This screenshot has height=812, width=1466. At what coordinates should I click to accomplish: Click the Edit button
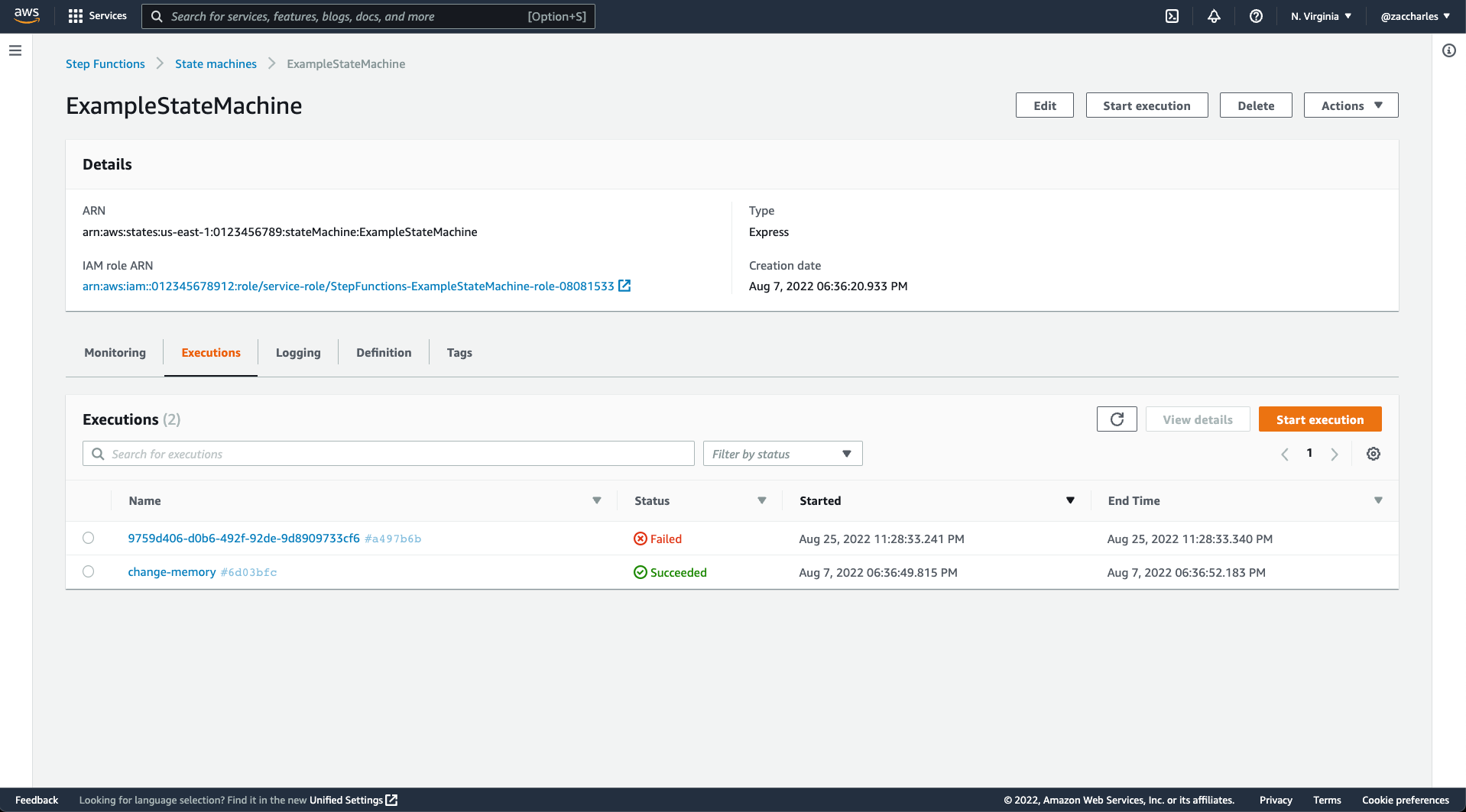pos(1045,105)
